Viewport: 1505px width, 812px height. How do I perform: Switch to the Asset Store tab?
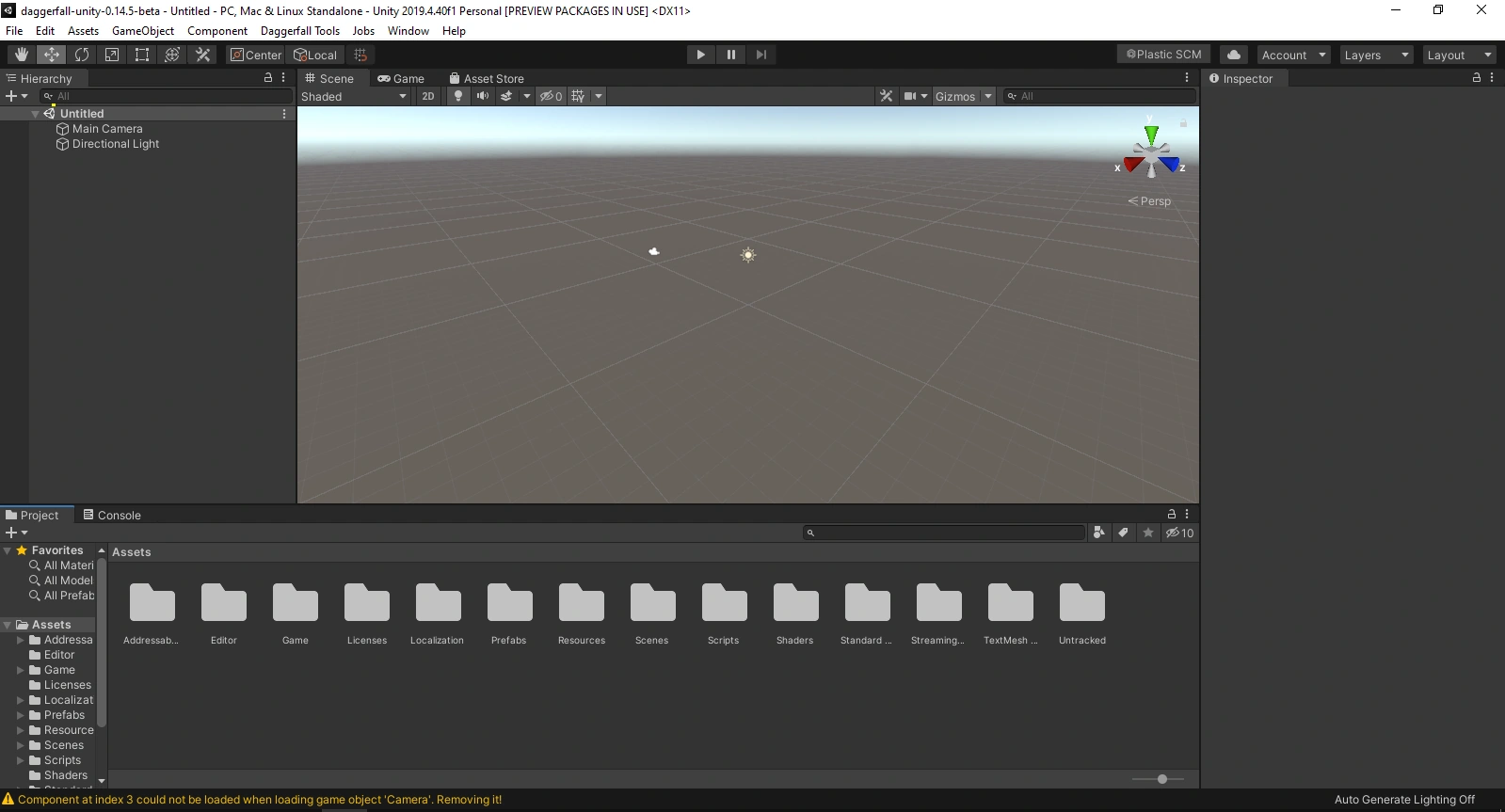point(487,78)
